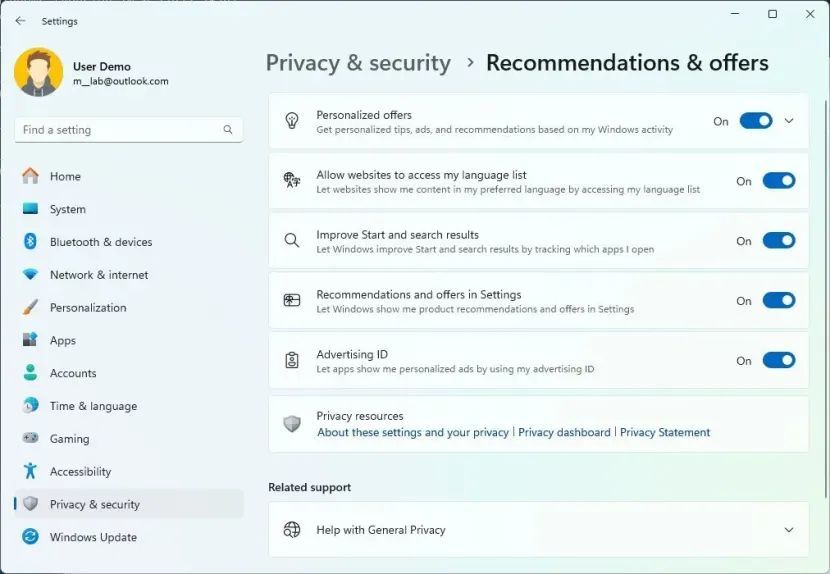Screen dimensions: 830x574
Task: Turn off the Personalized offers toggle
Action: 756,121
